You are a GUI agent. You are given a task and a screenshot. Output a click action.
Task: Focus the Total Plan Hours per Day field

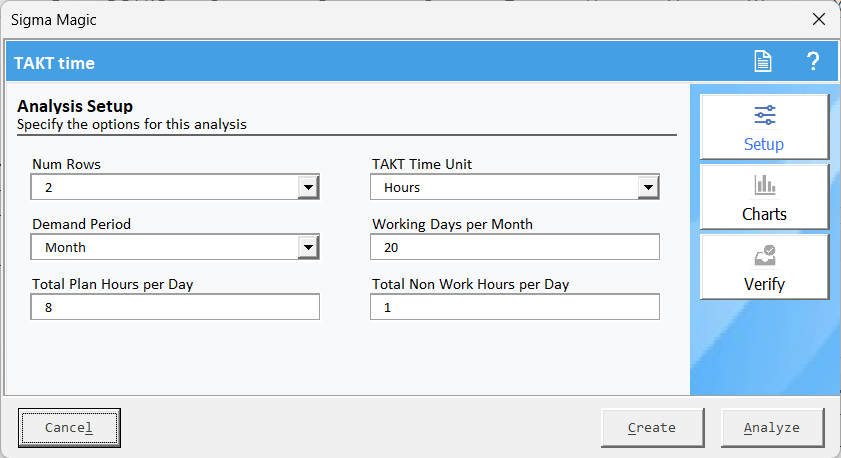point(175,307)
